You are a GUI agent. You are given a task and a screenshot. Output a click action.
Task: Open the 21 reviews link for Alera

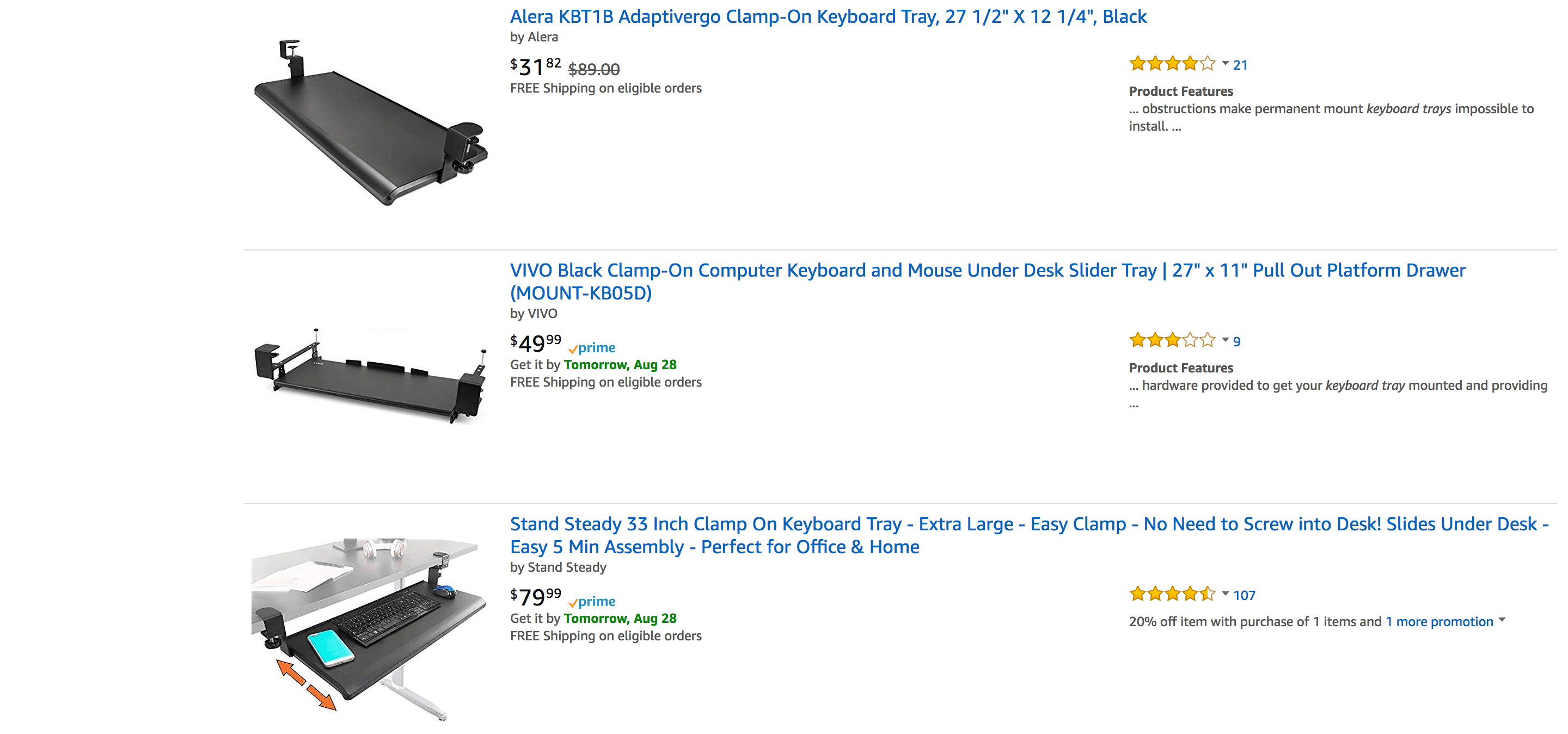coord(1240,65)
